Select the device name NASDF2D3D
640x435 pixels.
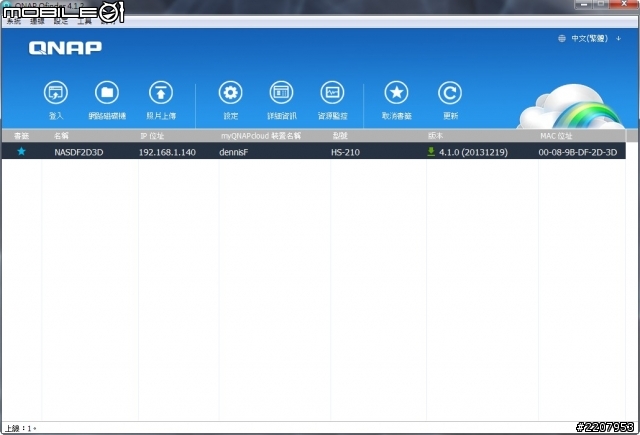(x=79, y=152)
